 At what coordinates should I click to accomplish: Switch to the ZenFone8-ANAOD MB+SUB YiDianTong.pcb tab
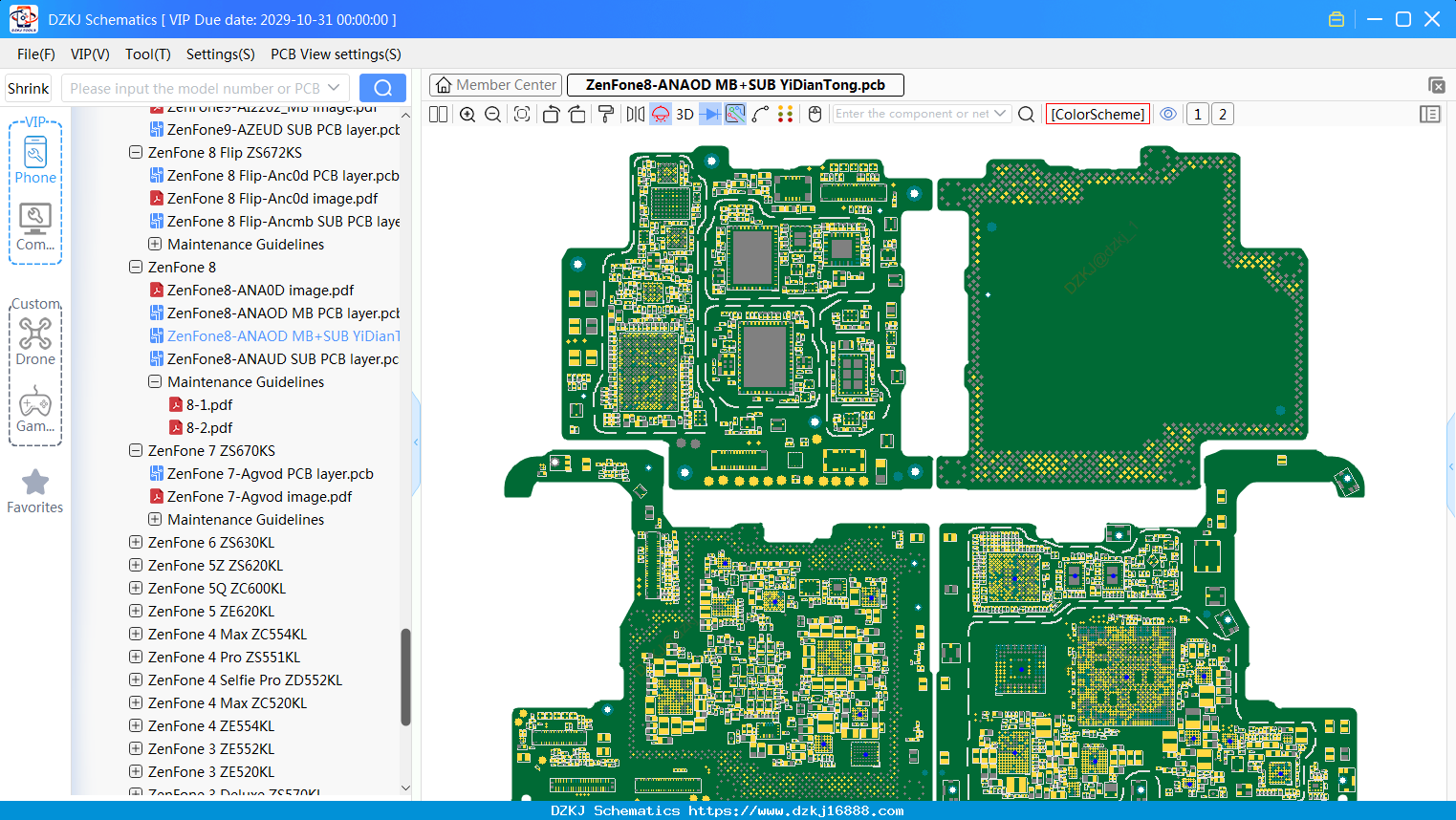pos(735,85)
